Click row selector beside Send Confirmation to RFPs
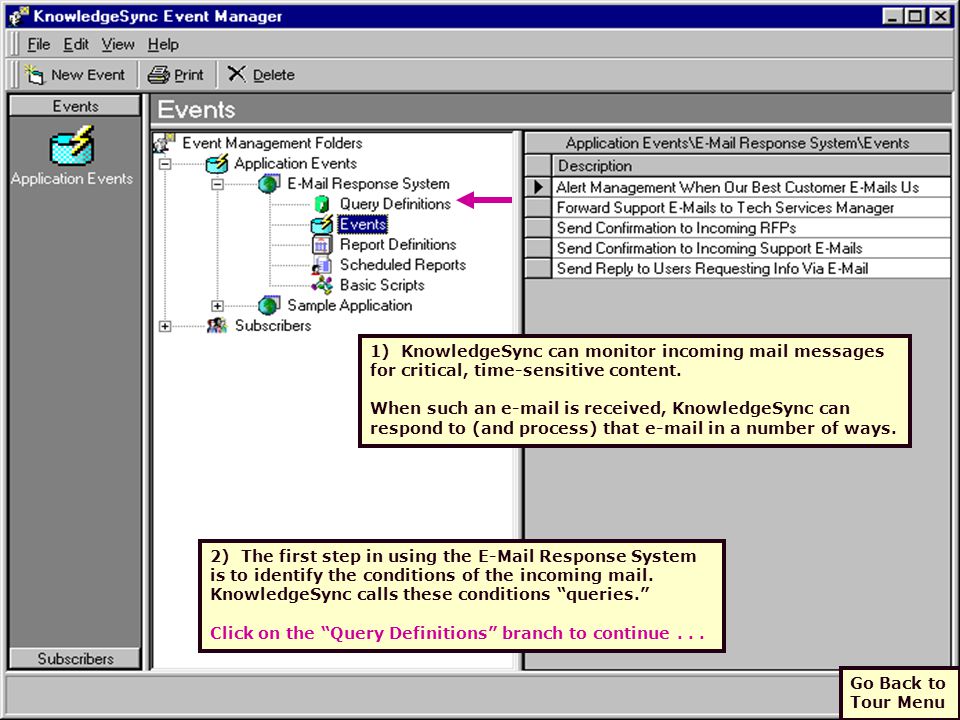 538,228
